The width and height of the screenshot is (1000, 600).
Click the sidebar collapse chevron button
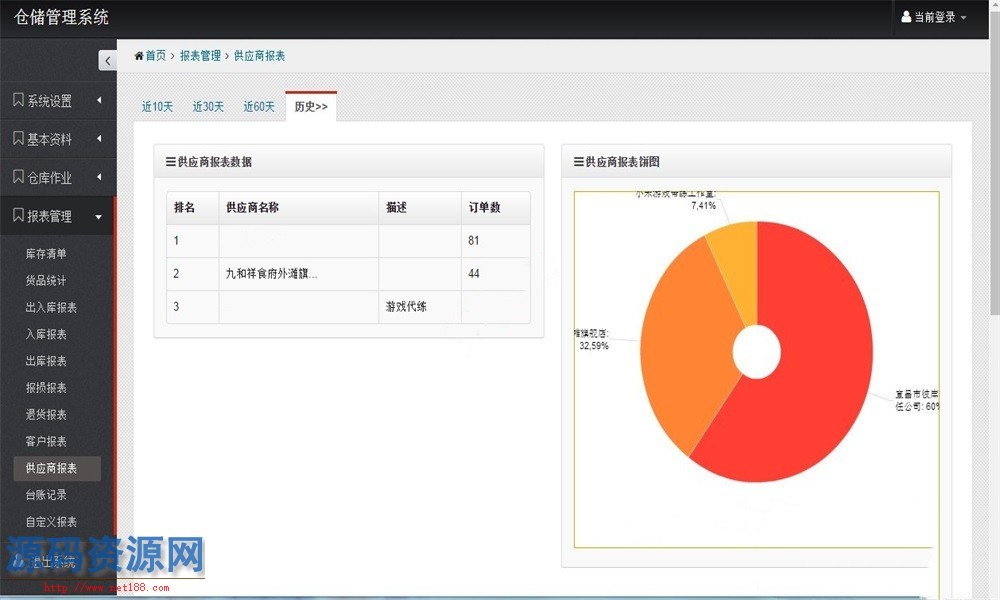point(108,61)
